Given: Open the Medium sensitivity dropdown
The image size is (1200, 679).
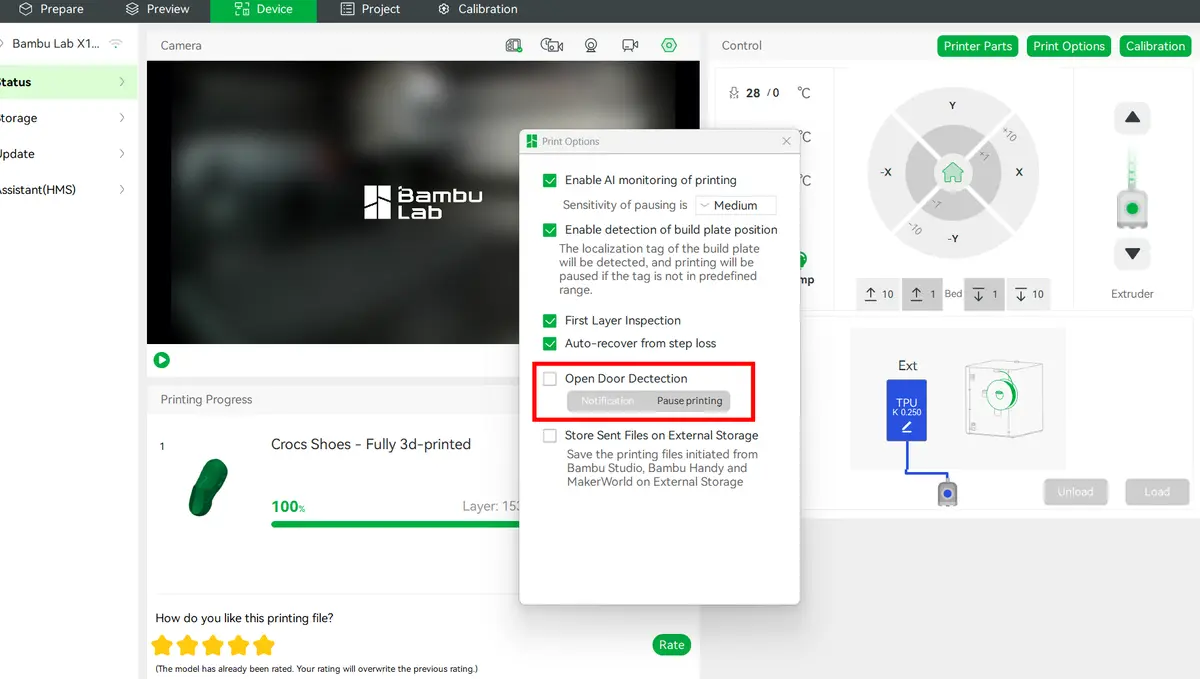Looking at the screenshot, I should pyautogui.click(x=736, y=205).
